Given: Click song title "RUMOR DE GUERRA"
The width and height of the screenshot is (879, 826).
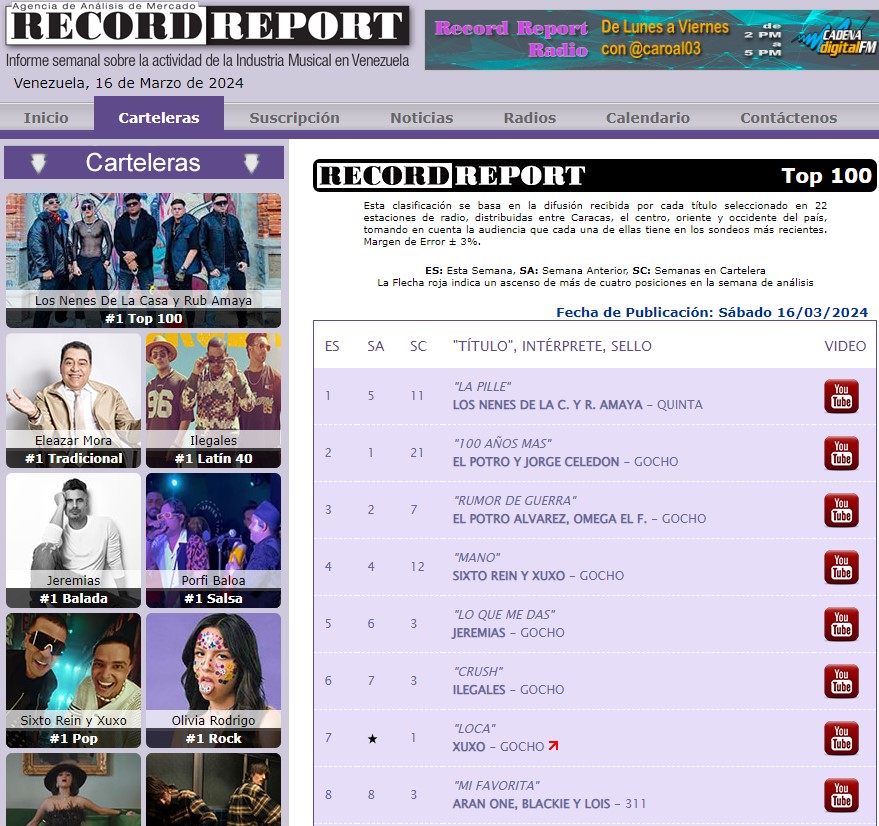Looking at the screenshot, I should pos(515,500).
